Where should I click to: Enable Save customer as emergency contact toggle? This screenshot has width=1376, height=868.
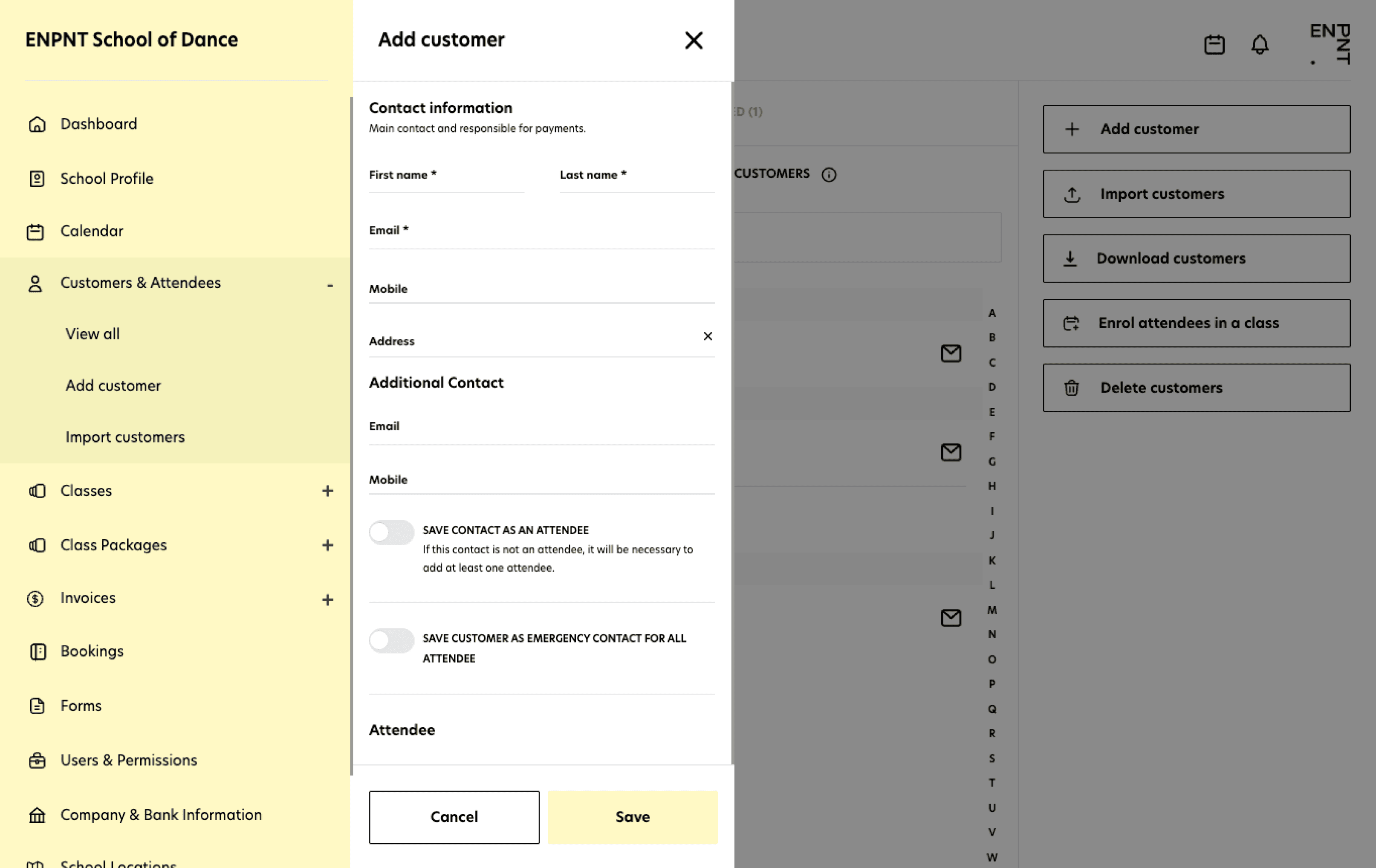[x=391, y=641]
